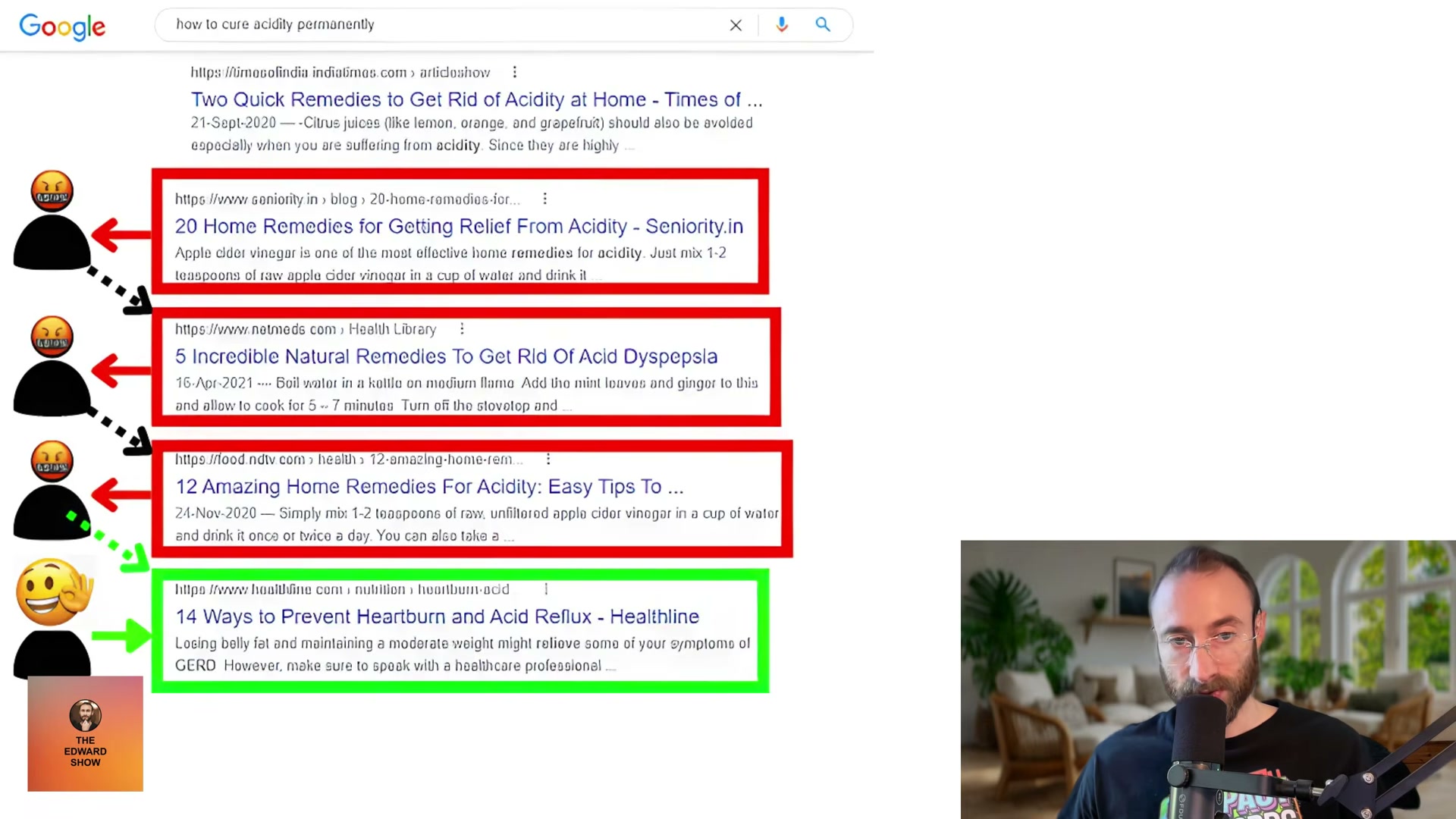Open 5 Incredible Natural Remedies link
The image size is (1456, 819).
pyautogui.click(x=446, y=356)
